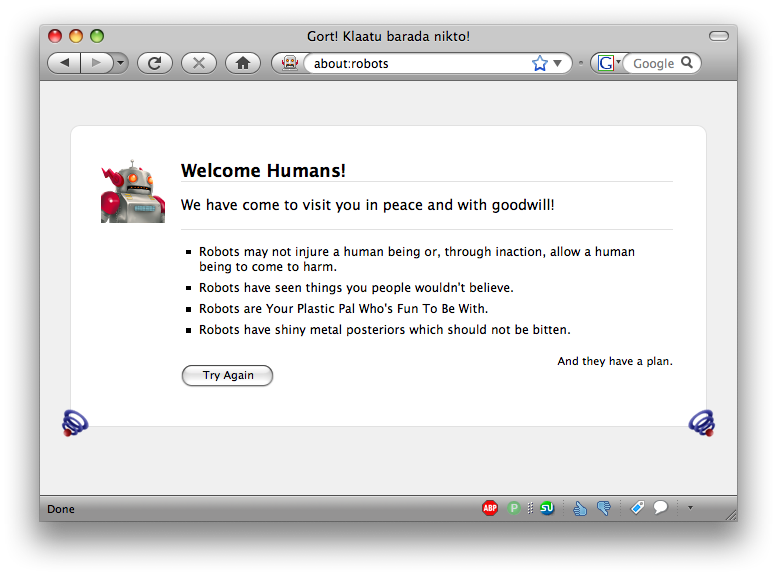Click the blue tag icon
This screenshot has height=576, width=777.
[x=637, y=508]
